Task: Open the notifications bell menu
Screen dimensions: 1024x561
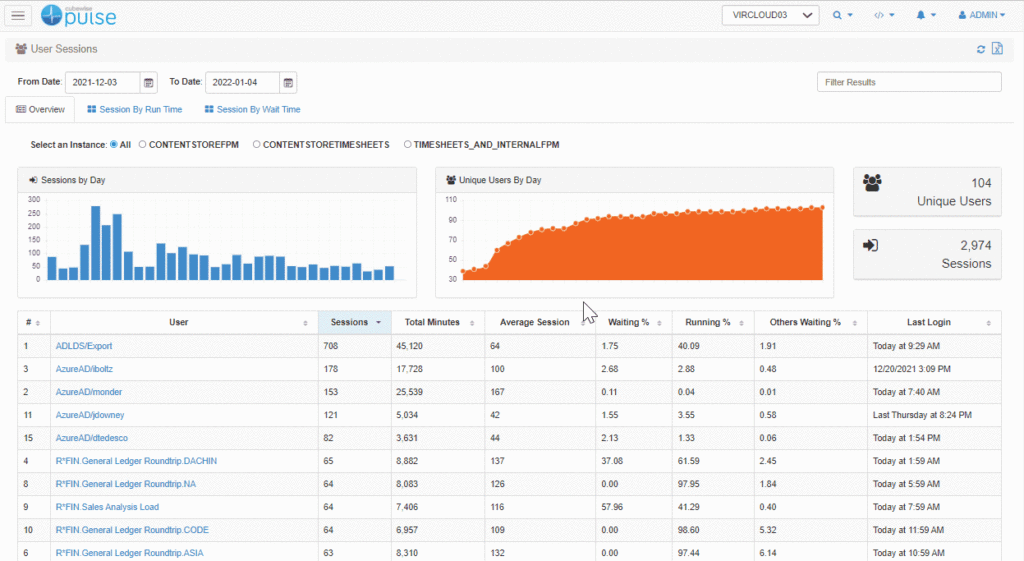Action: pyautogui.click(x=926, y=15)
